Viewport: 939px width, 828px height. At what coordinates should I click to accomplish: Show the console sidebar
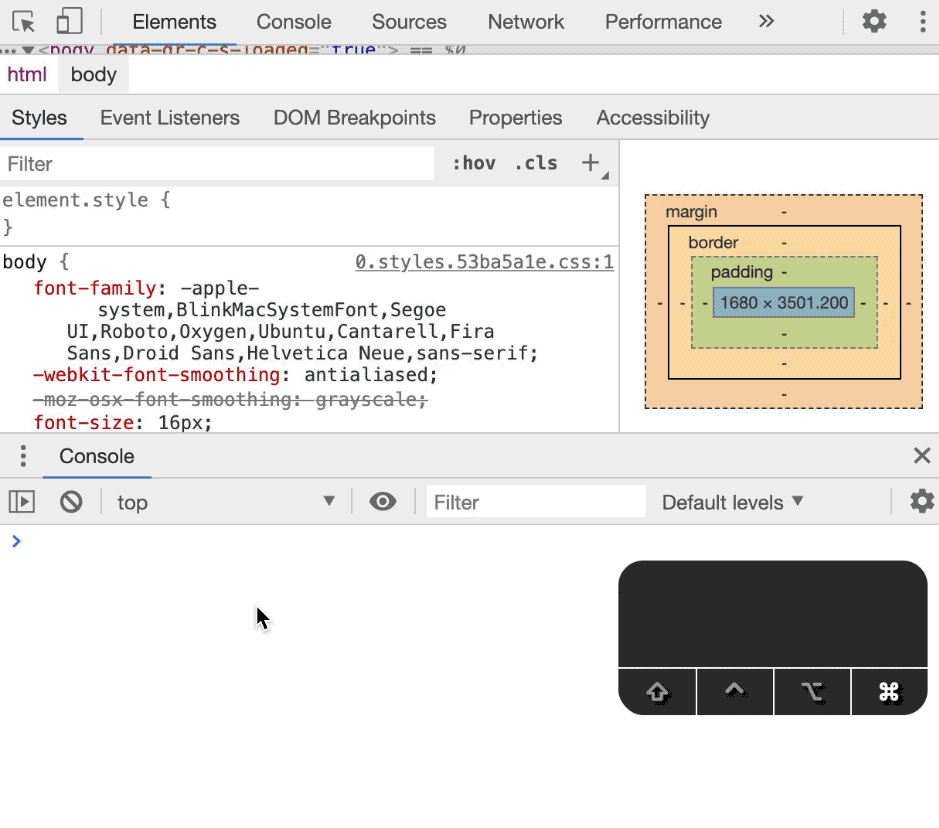(x=22, y=502)
